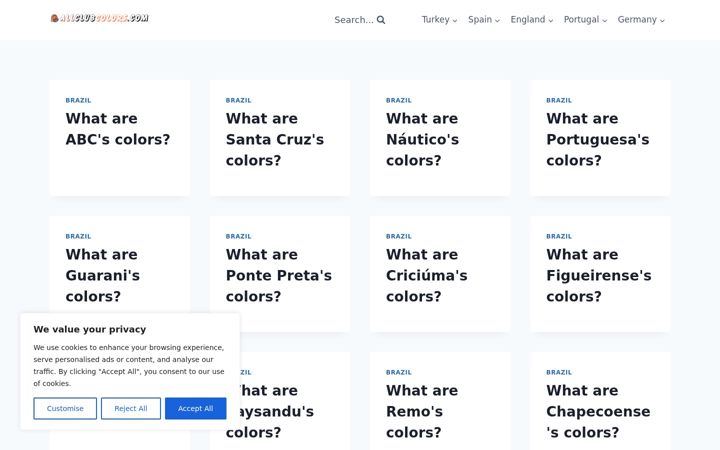720x450 pixels.
Task: Click BRAZIL tag above Figueirense's colors
Action: (559, 236)
